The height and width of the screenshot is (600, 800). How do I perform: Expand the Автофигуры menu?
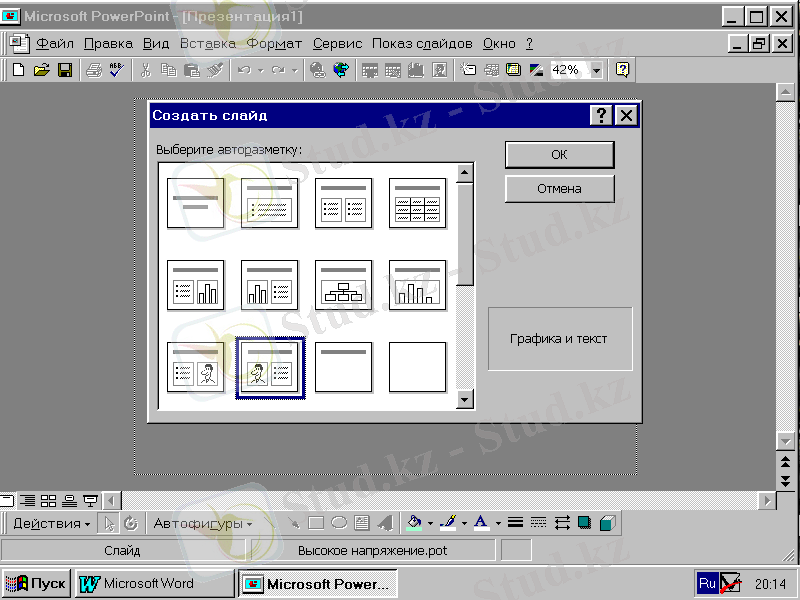pos(200,523)
